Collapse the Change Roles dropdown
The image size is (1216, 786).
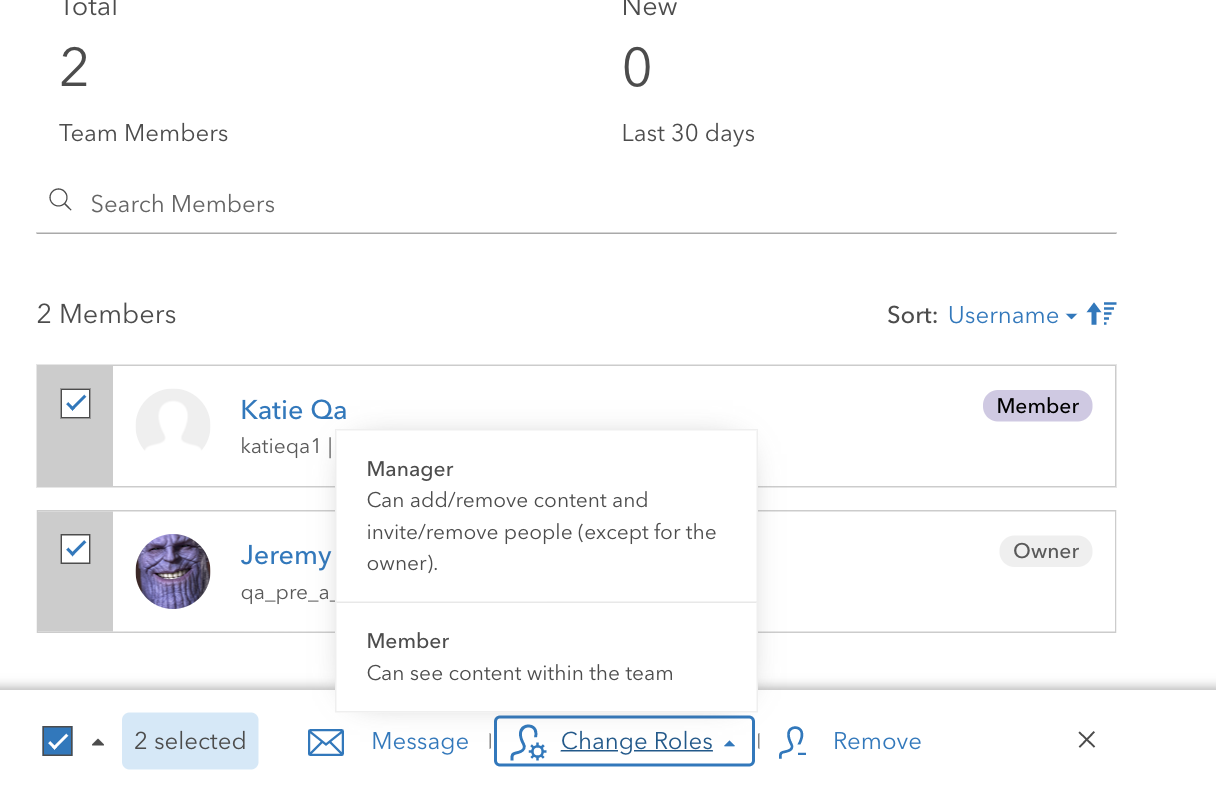[x=637, y=741]
